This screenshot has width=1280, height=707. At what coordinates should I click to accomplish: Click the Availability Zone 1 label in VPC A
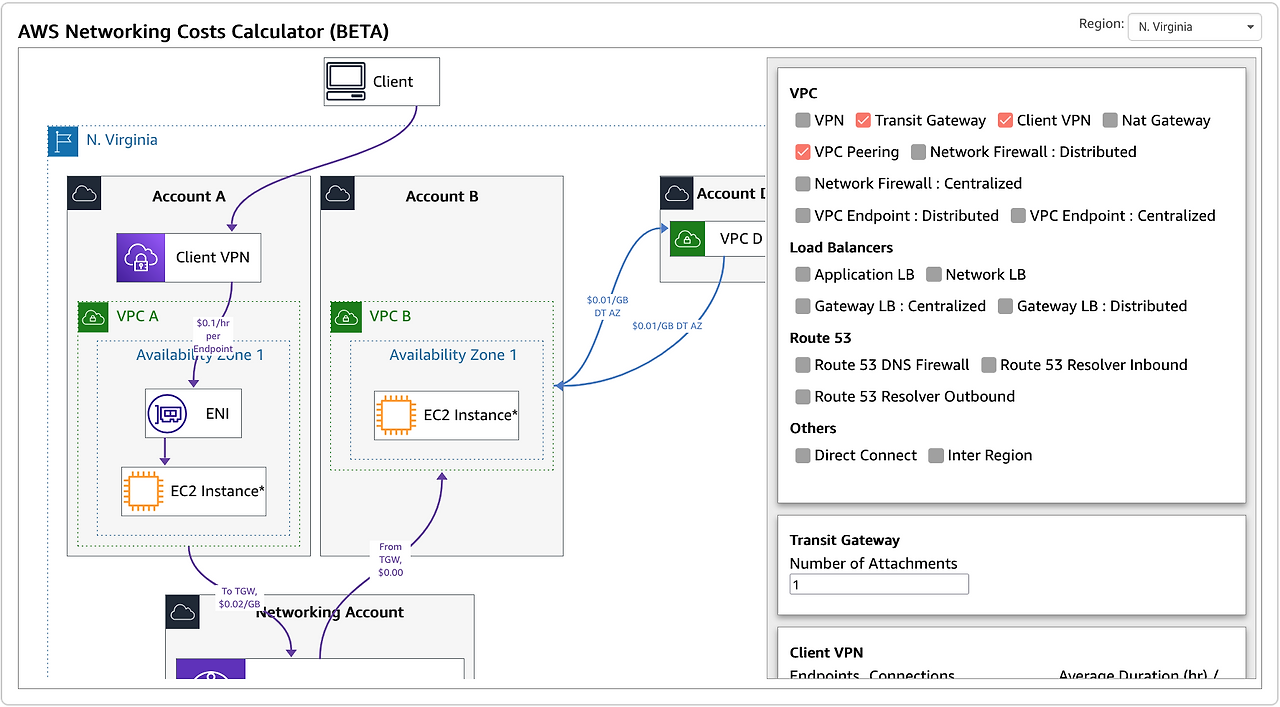pos(200,355)
